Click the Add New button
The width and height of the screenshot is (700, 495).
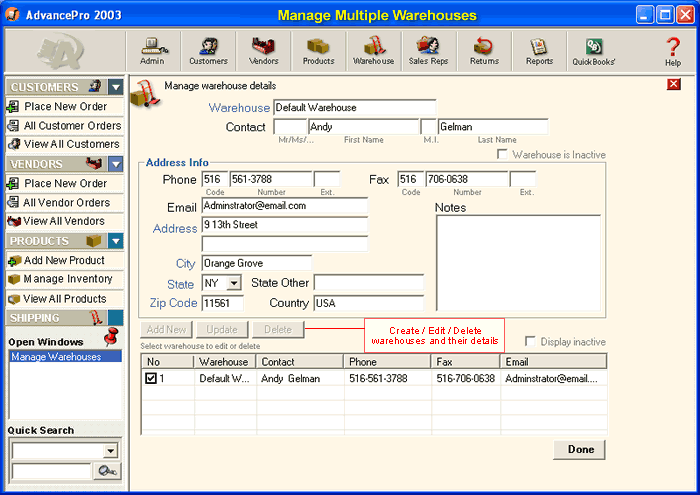coord(166,329)
